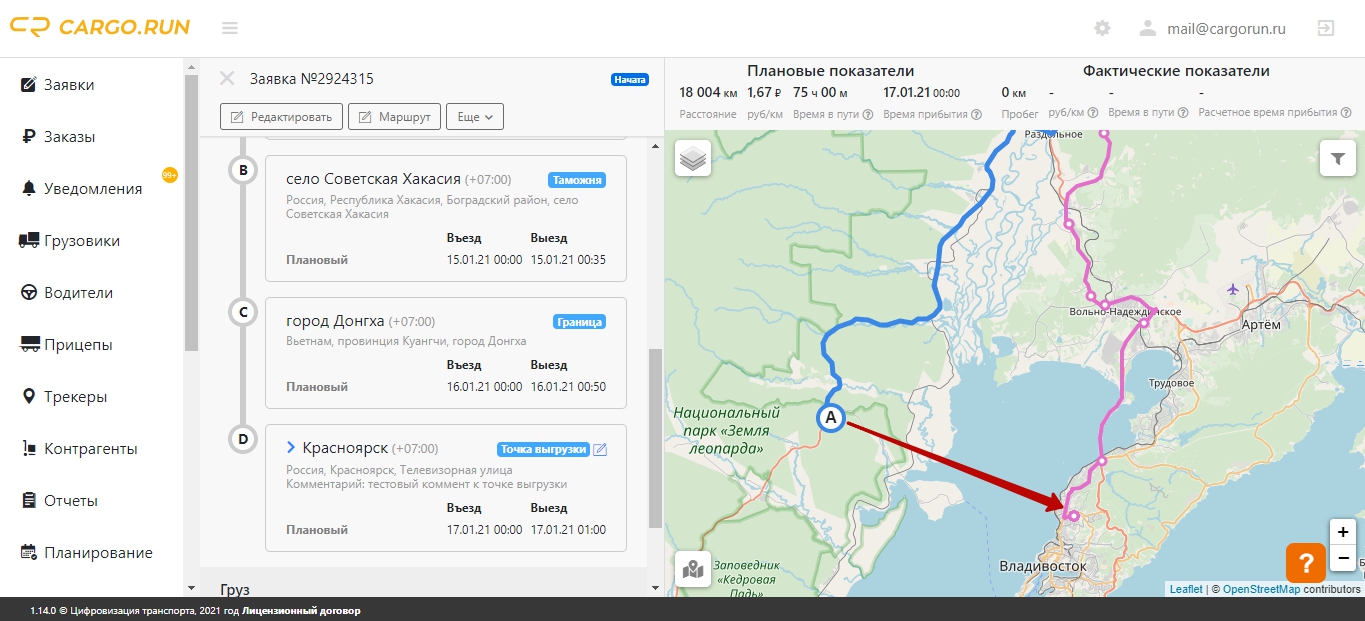Click the map view icon at bottom-left of map
Viewport: 1365px width, 621px height.
pyautogui.click(x=693, y=569)
